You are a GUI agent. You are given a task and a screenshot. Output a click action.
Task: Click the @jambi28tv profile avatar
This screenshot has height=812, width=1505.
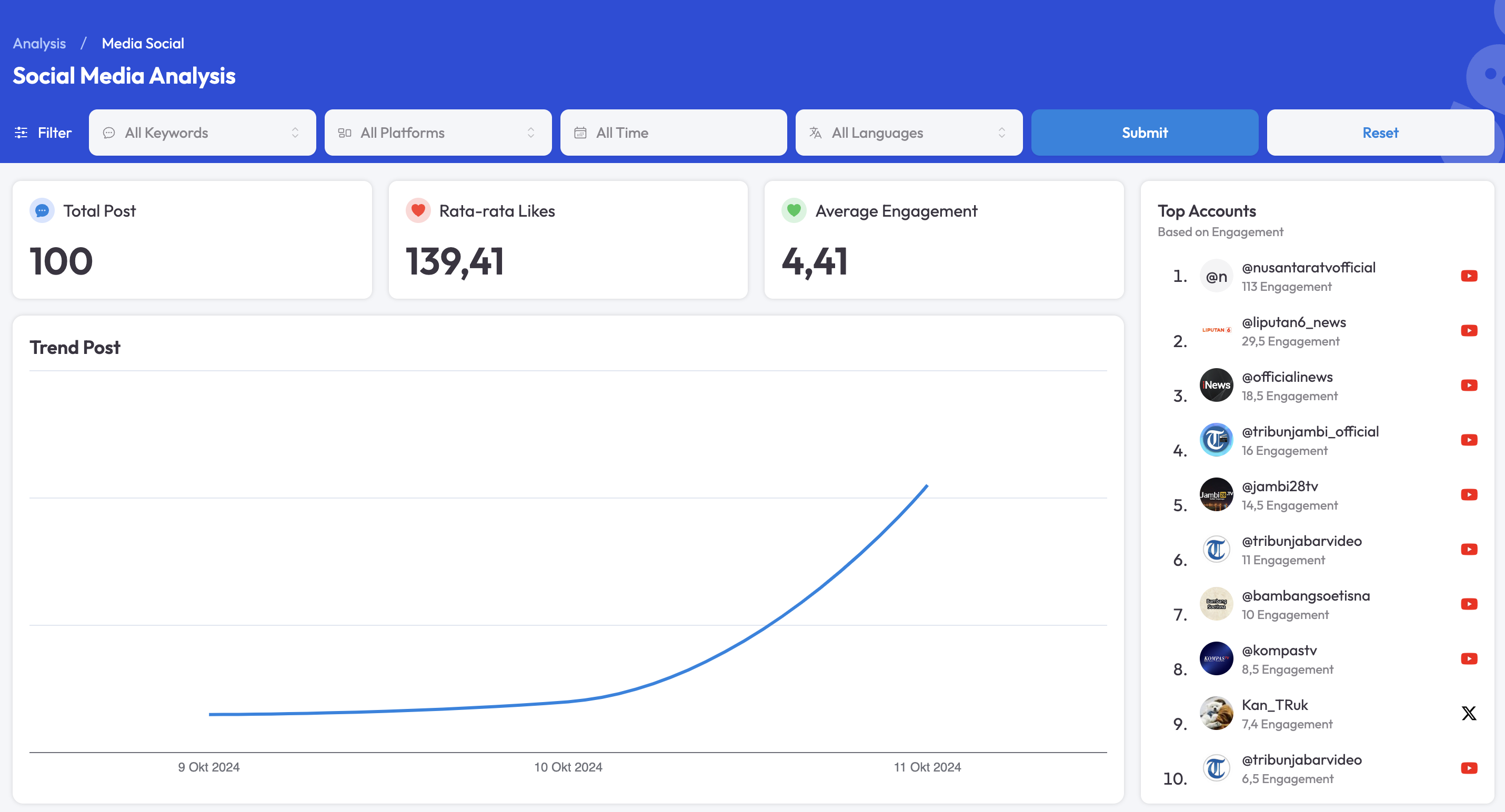(x=1216, y=494)
